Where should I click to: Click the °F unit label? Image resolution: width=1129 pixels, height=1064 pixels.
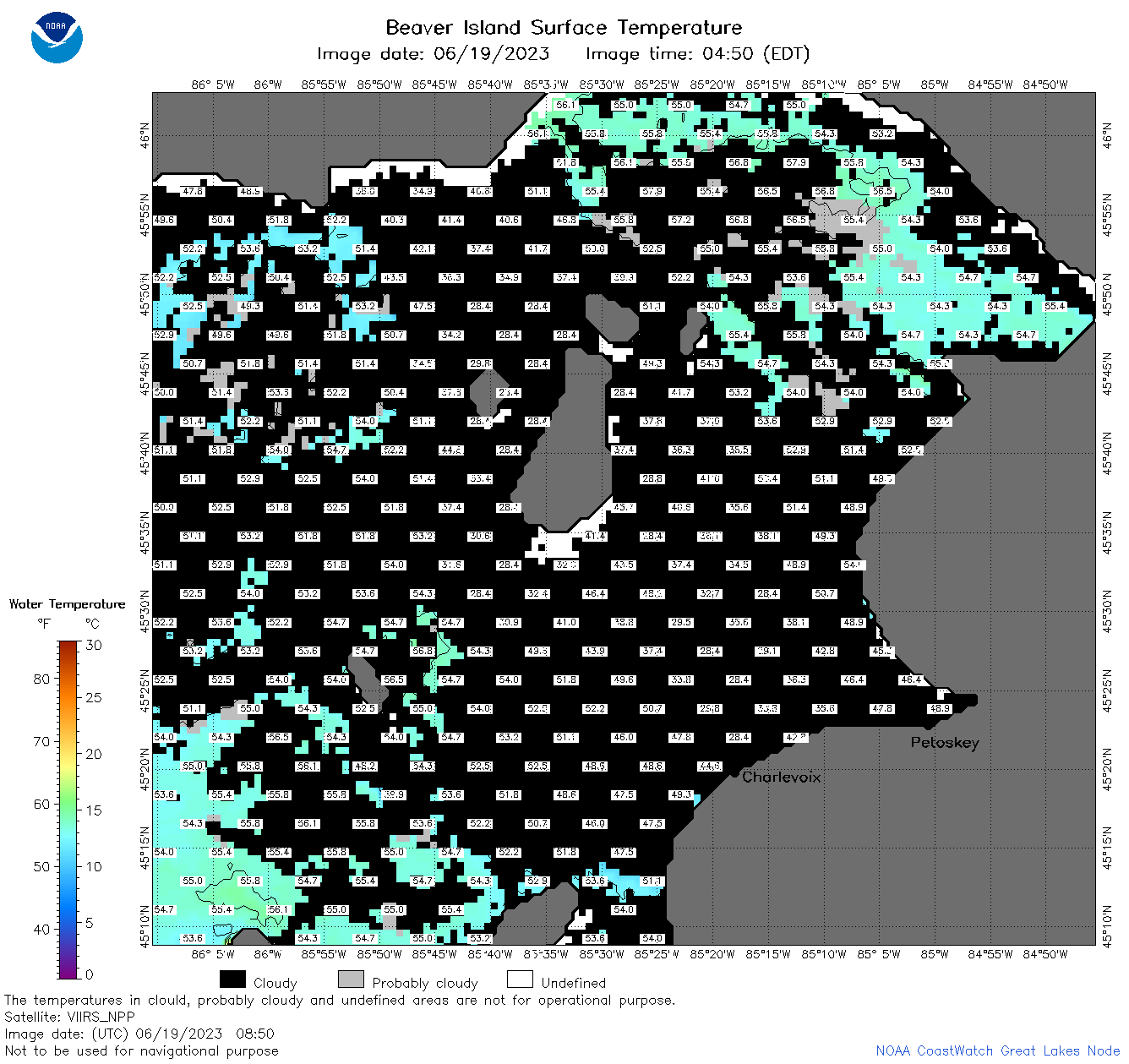pyautogui.click(x=44, y=624)
